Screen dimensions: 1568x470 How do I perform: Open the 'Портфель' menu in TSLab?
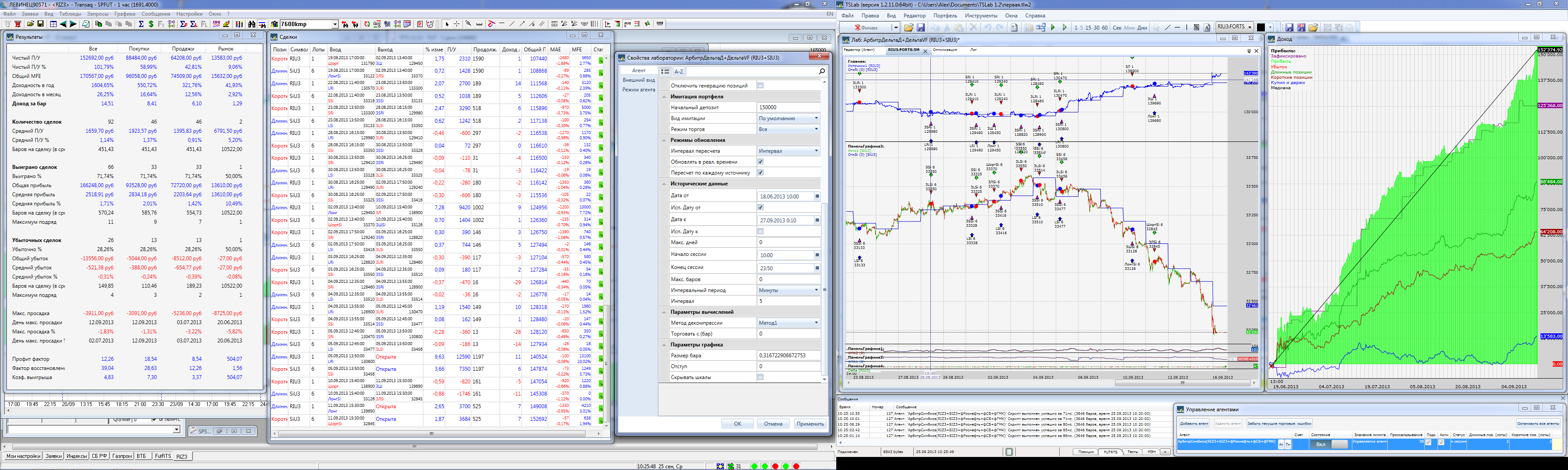[x=945, y=16]
